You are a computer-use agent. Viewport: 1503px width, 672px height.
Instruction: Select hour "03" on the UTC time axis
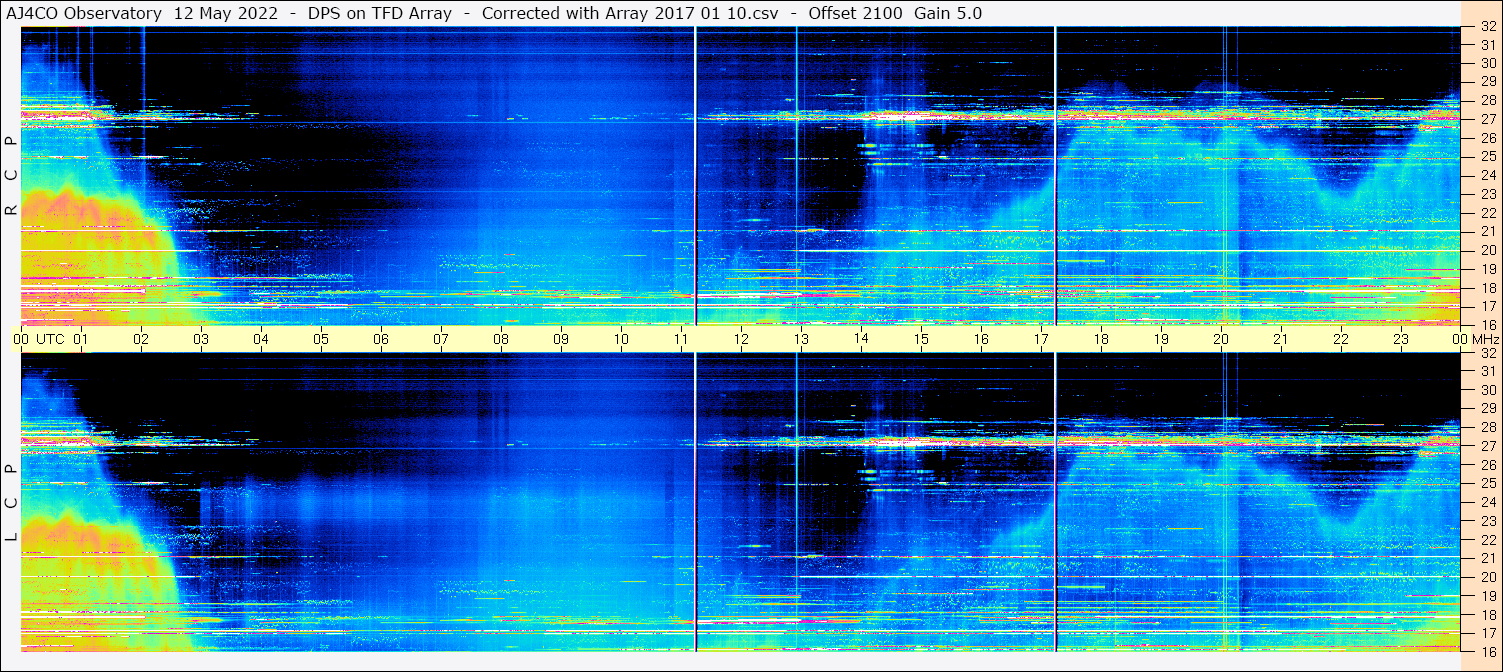click(x=201, y=339)
